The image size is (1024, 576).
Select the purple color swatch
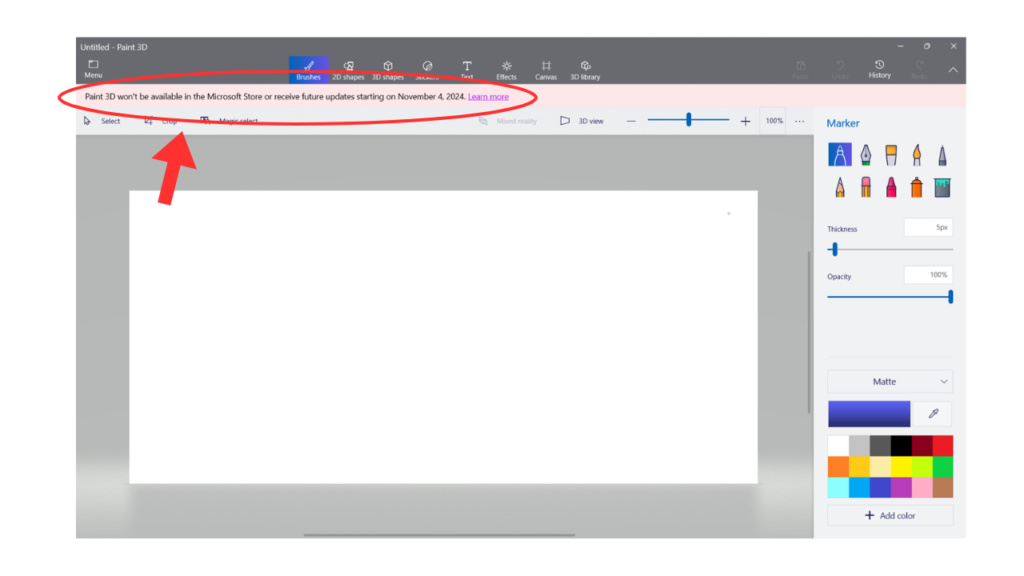[901, 487]
